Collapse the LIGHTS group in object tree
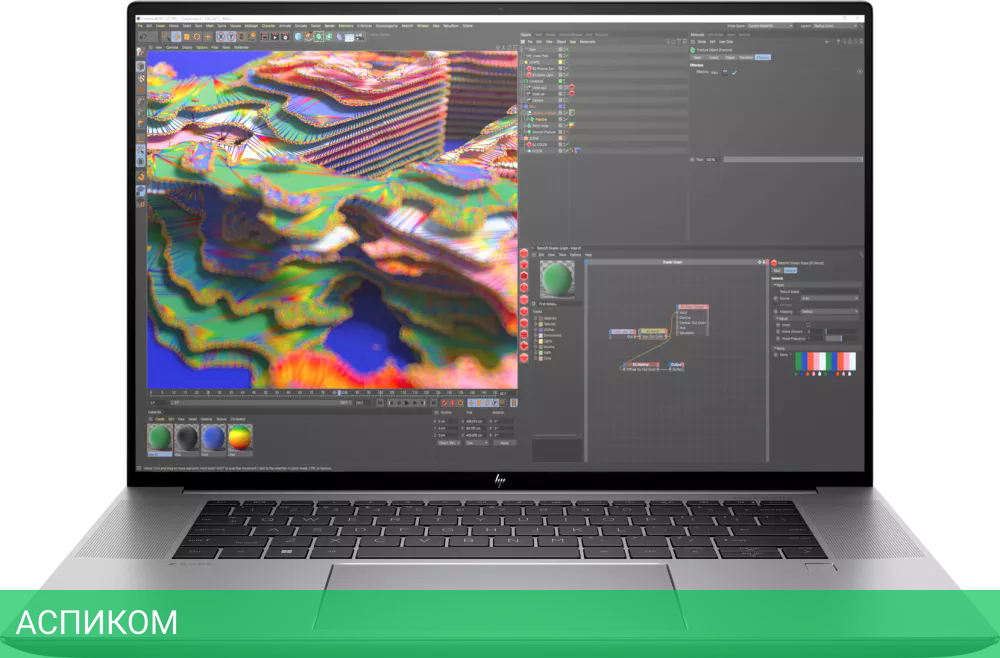The image size is (1000, 658). 522,62
